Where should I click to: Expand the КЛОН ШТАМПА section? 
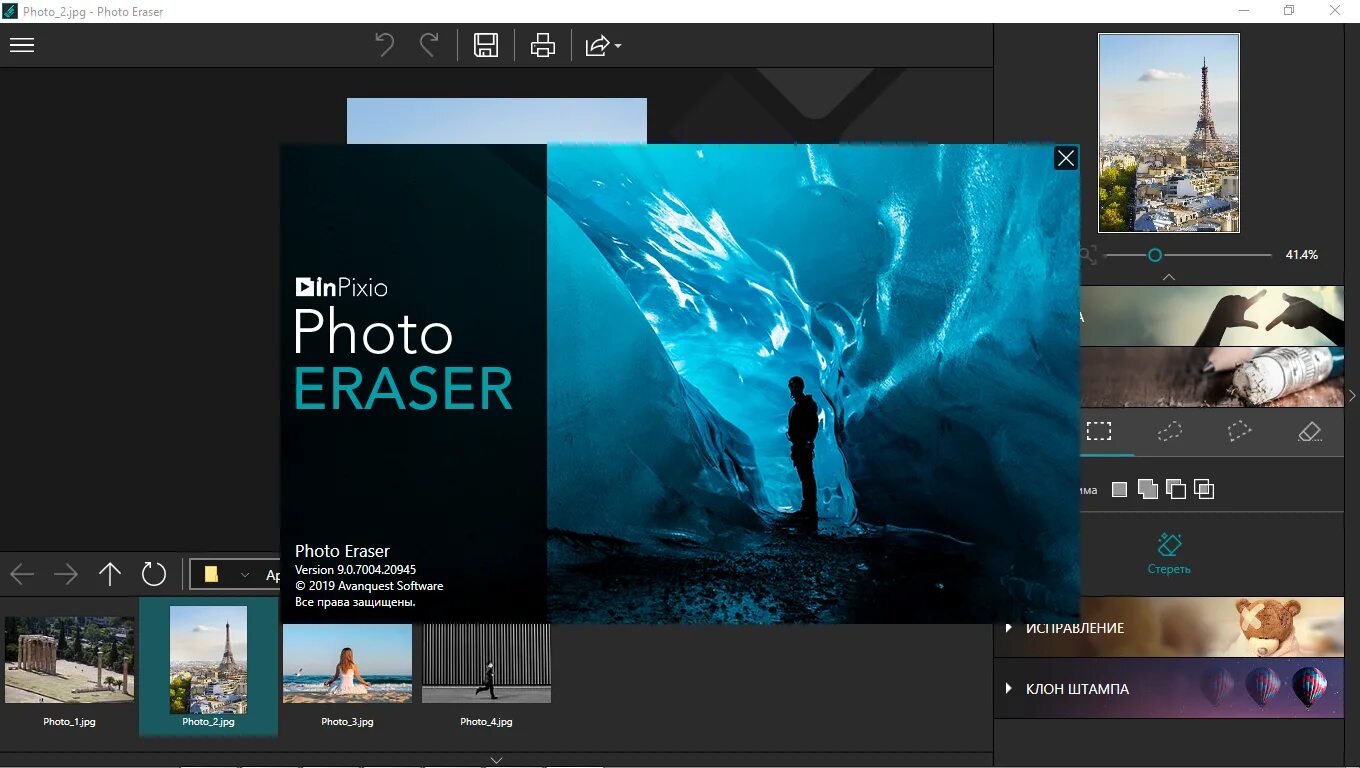(x=1169, y=688)
